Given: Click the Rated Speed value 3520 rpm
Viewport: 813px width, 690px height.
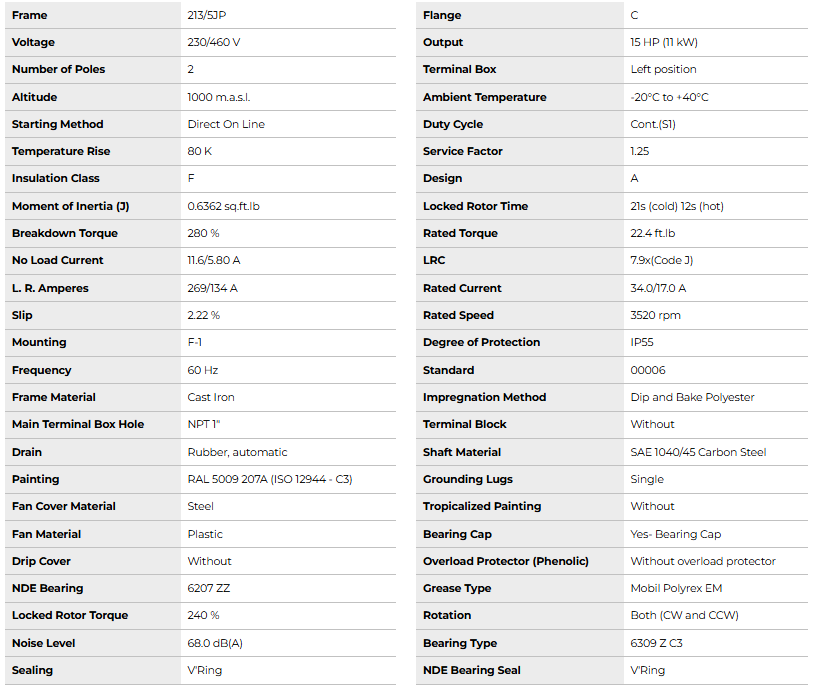Looking at the screenshot, I should click(x=654, y=315).
